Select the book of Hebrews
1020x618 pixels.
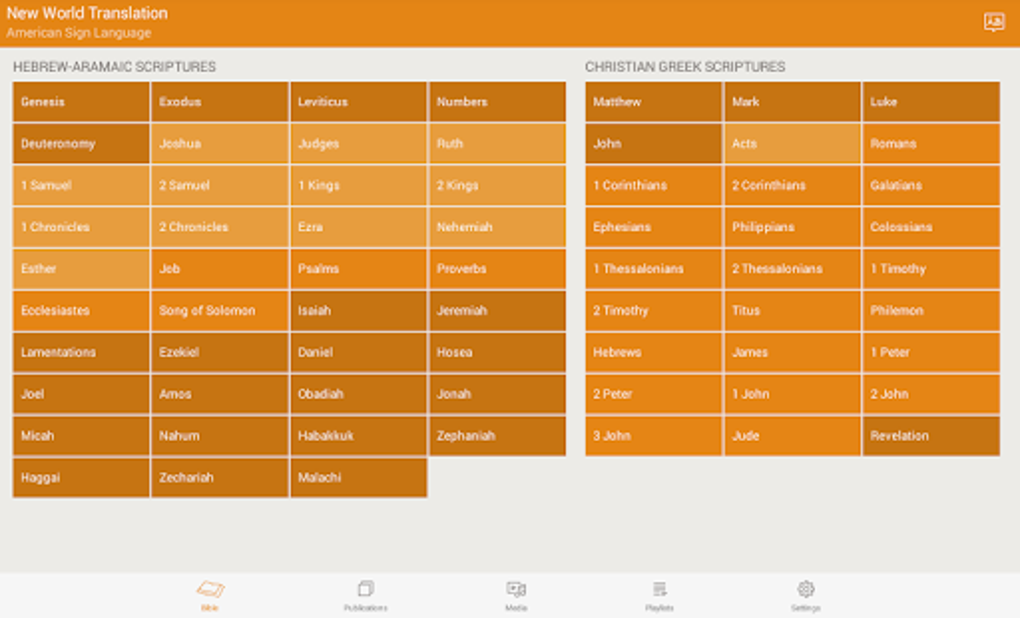tap(652, 352)
